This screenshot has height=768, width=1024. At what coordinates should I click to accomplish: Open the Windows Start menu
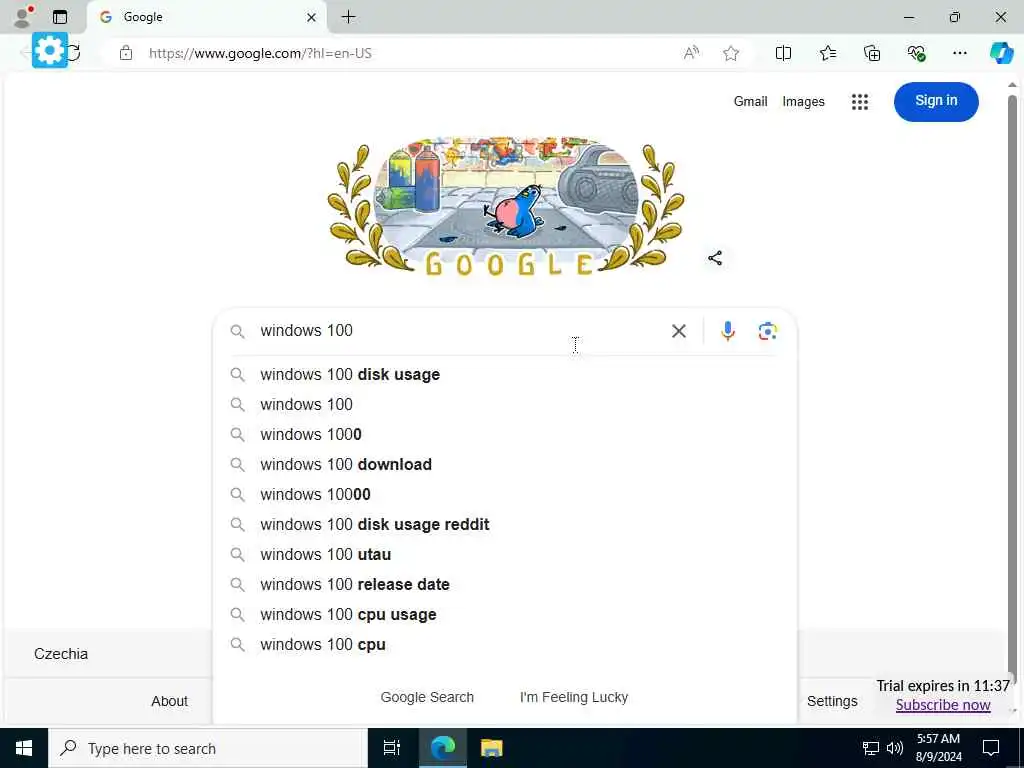click(x=24, y=748)
